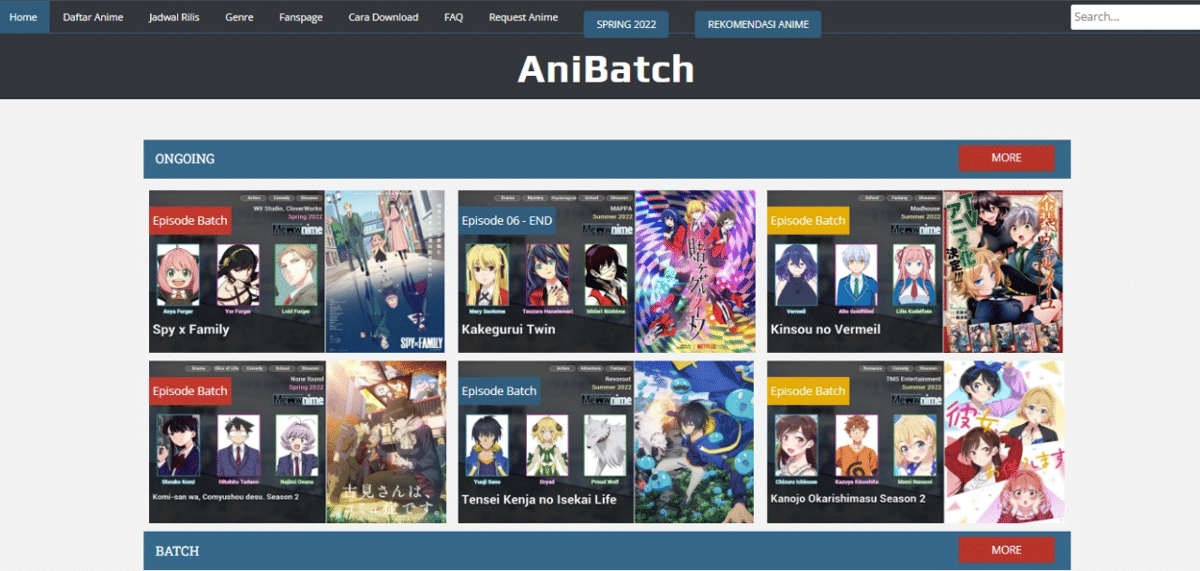Click Tensei Kenja no Isekai Life poster
Screen dimensions: 1200x571
point(695,442)
